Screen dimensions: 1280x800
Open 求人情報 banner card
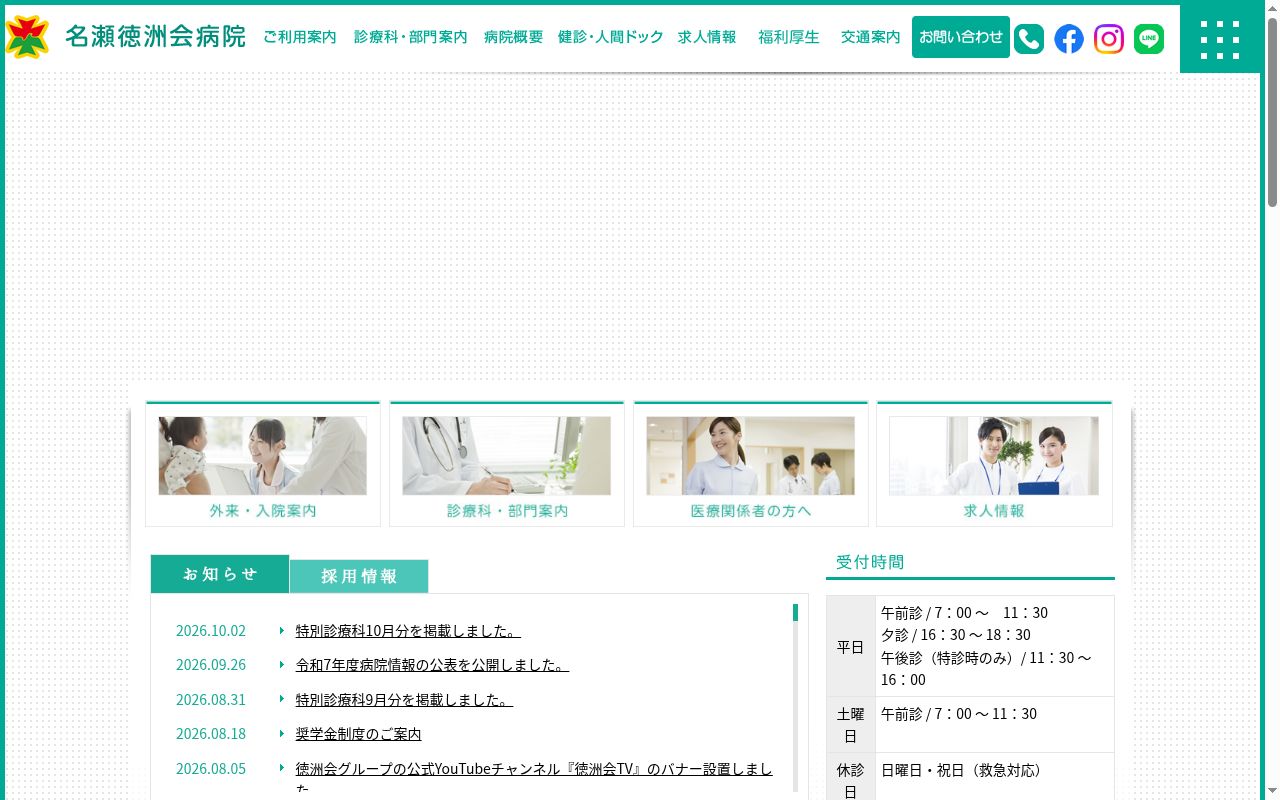point(994,464)
